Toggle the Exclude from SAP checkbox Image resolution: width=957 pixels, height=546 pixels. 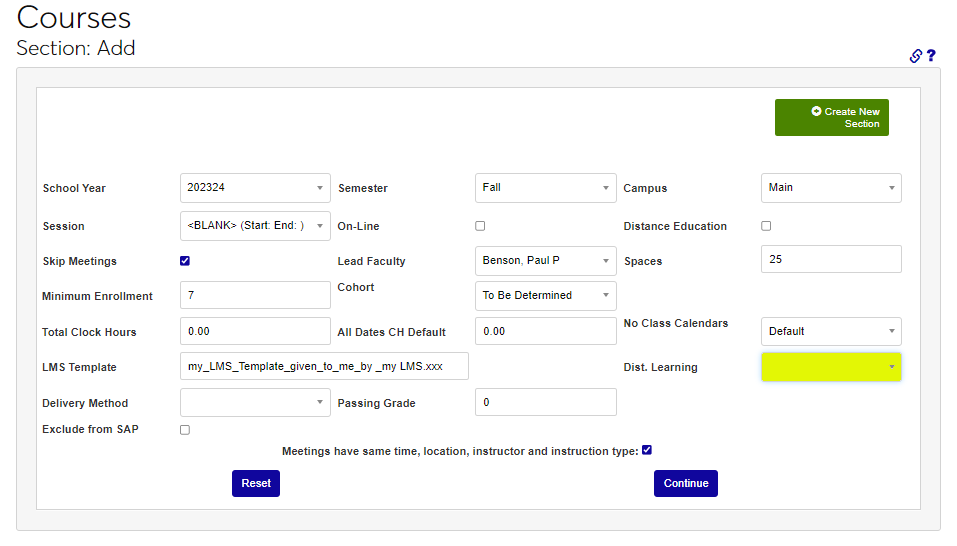click(185, 430)
